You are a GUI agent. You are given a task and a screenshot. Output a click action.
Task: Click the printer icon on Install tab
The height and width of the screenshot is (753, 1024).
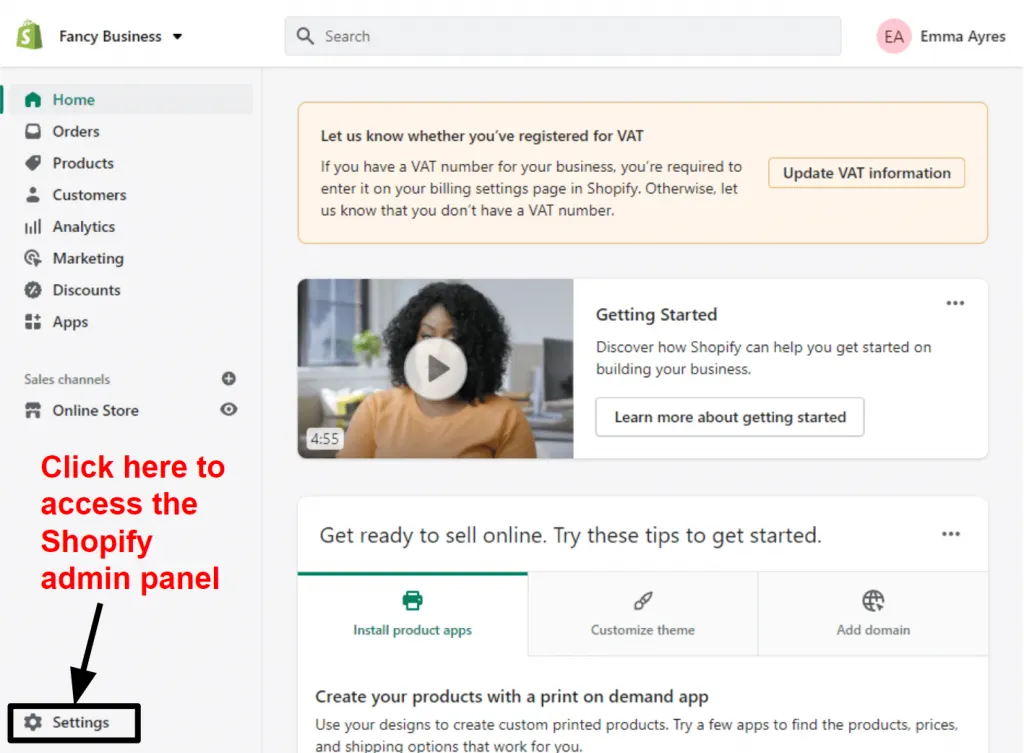413,600
